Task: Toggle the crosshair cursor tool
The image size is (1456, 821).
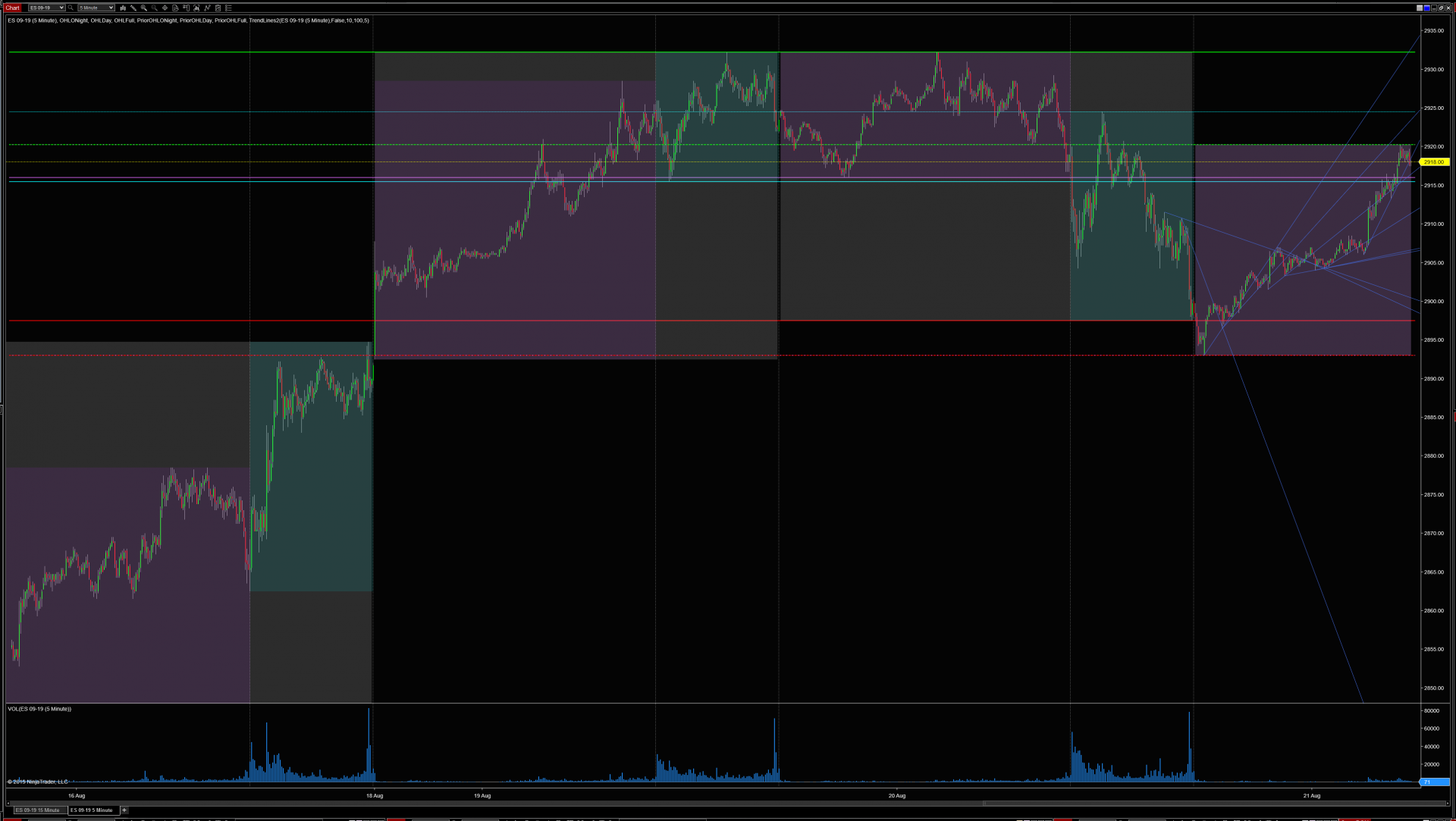Action: pyautogui.click(x=165, y=8)
